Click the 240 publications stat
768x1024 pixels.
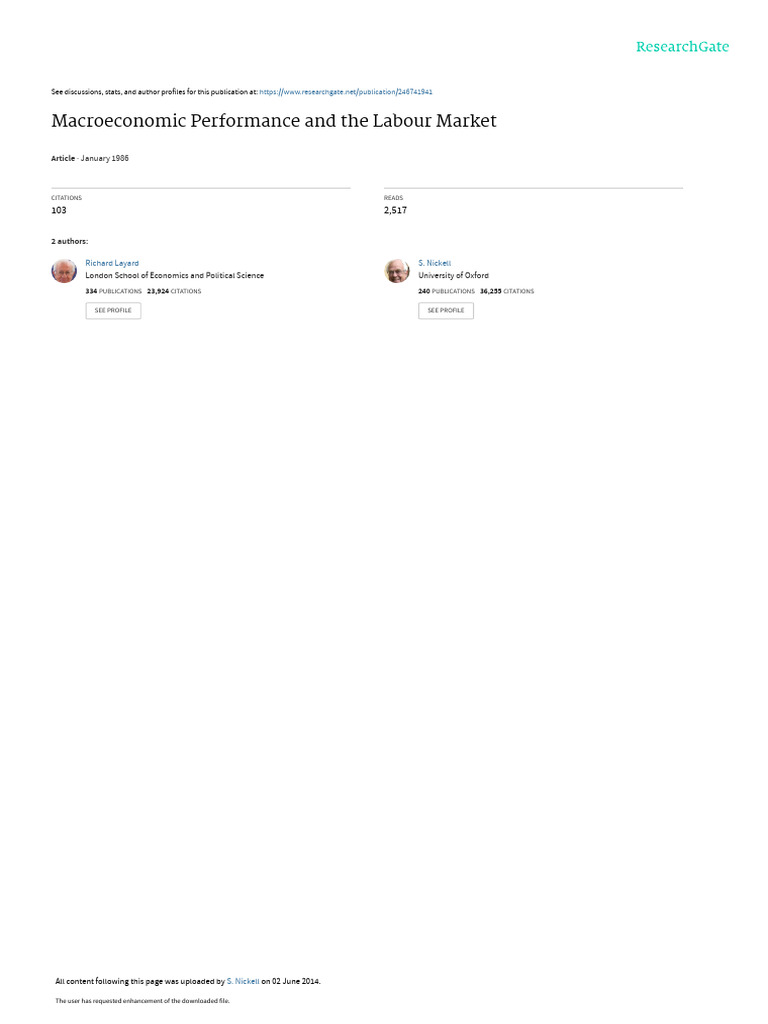[447, 291]
